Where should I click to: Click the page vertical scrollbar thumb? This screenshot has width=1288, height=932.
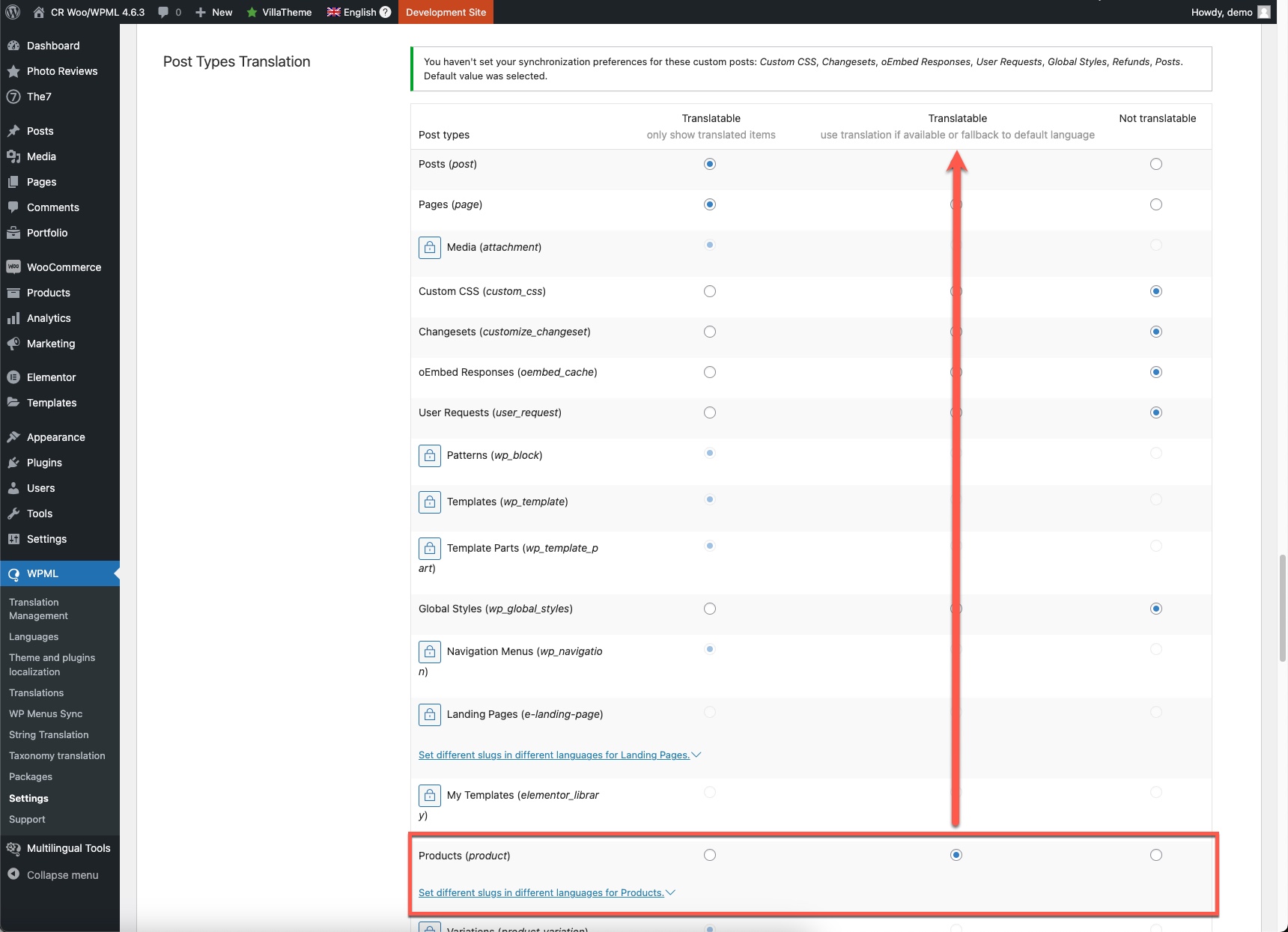1282,608
